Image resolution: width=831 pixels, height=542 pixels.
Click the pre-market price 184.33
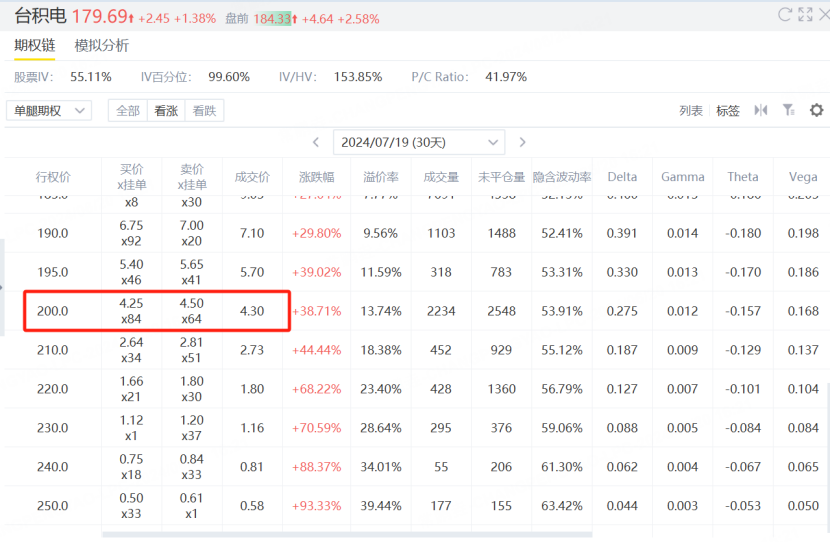pos(272,19)
